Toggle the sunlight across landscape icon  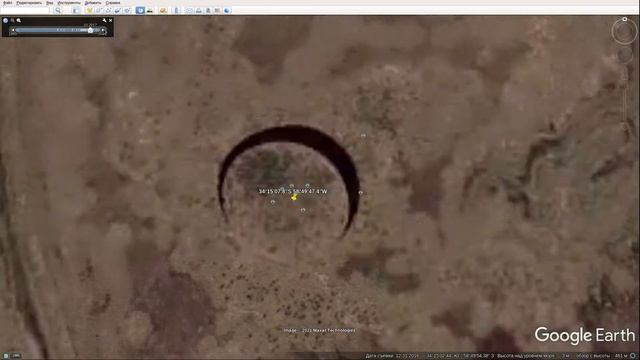point(149,10)
